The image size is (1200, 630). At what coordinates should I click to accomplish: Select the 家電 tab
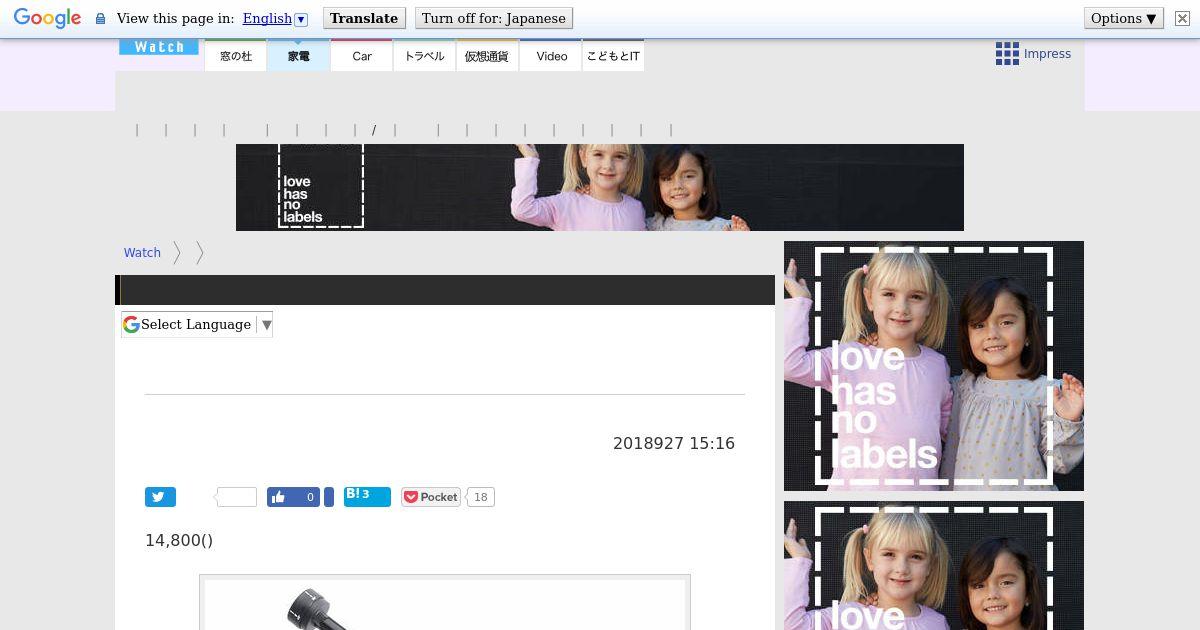point(298,56)
